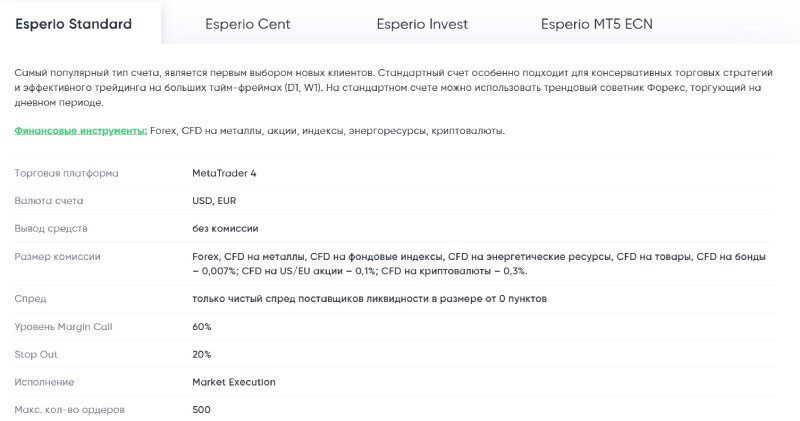
Task: Click the Макс. кол-во ордеров label
Action: click(69, 409)
